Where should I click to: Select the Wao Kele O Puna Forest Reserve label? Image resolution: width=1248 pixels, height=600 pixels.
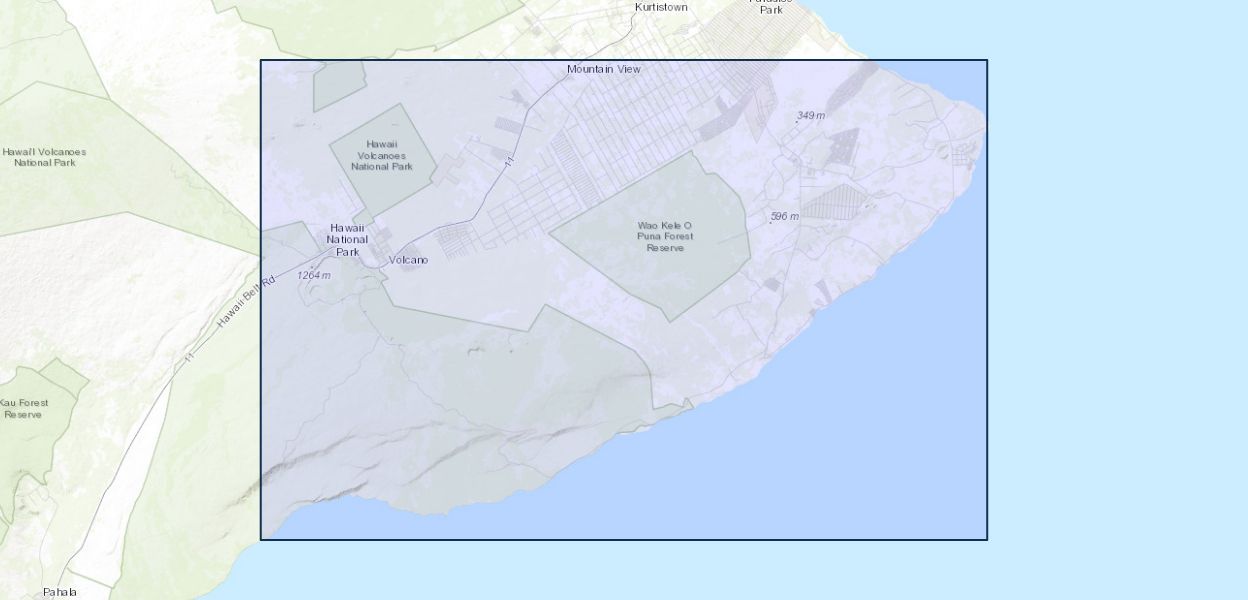coord(665,236)
